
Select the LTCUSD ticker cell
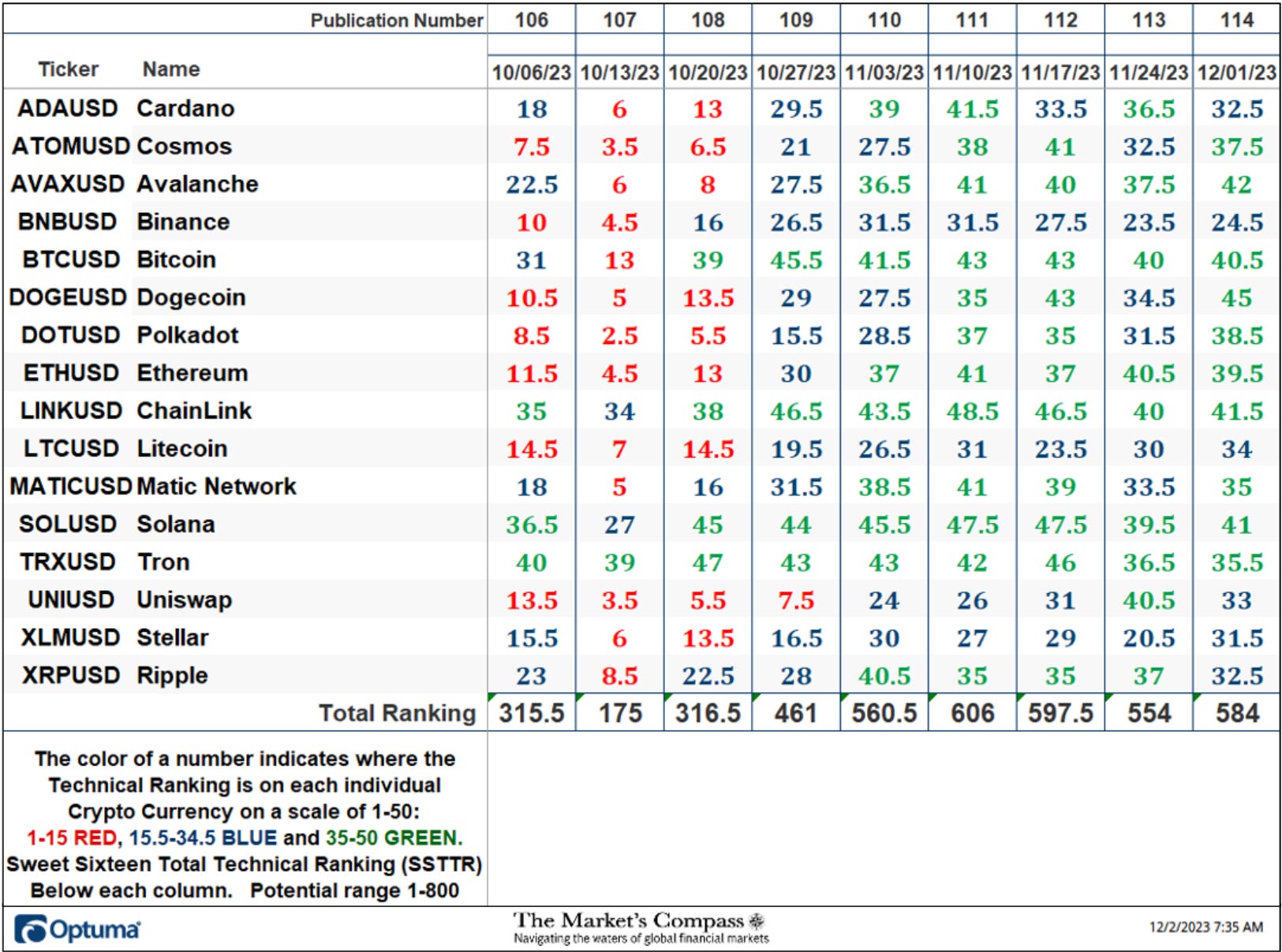tap(71, 448)
